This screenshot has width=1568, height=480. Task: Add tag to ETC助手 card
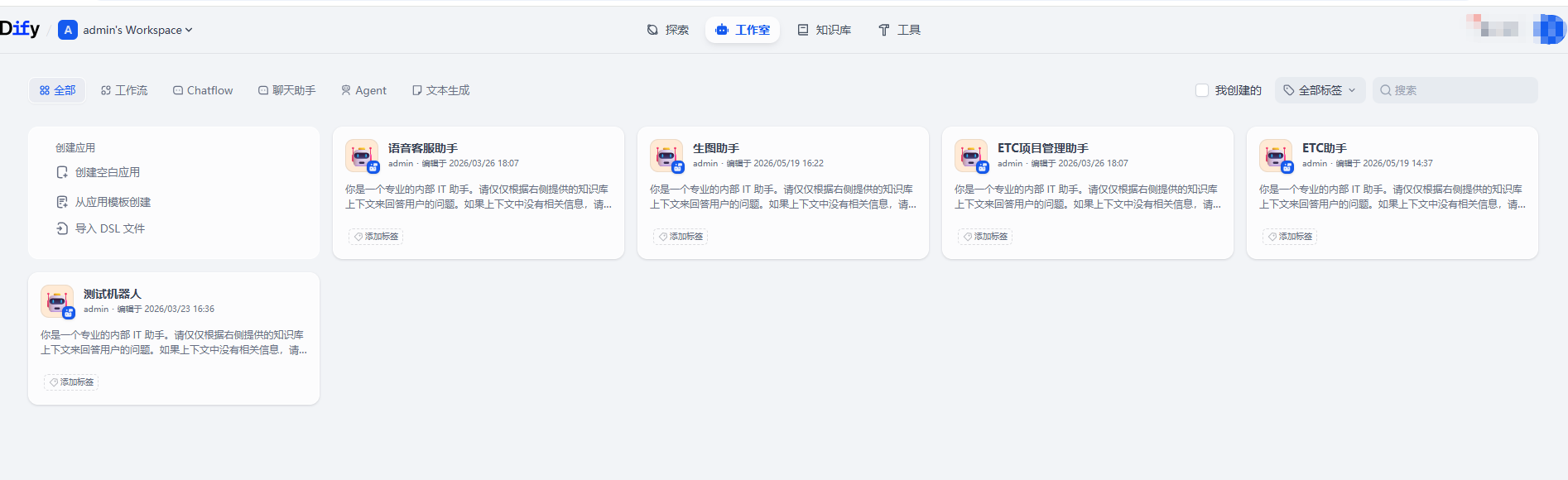coord(1290,237)
